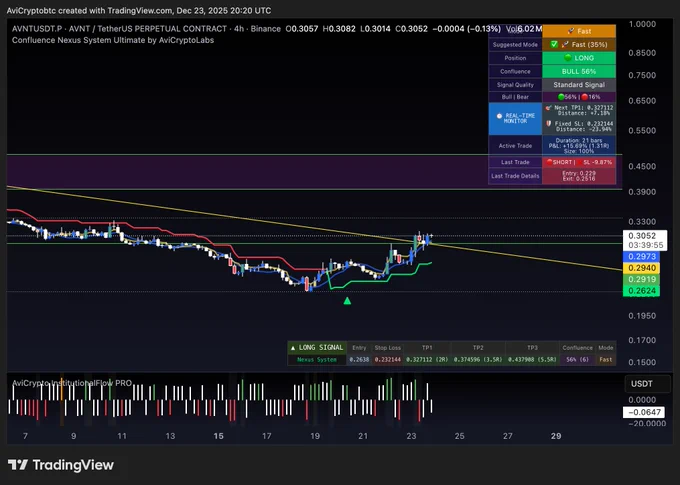The image size is (680, 485).
Task: Click the TP3 value 0.437908 (5.5R)
Action: (x=532, y=360)
